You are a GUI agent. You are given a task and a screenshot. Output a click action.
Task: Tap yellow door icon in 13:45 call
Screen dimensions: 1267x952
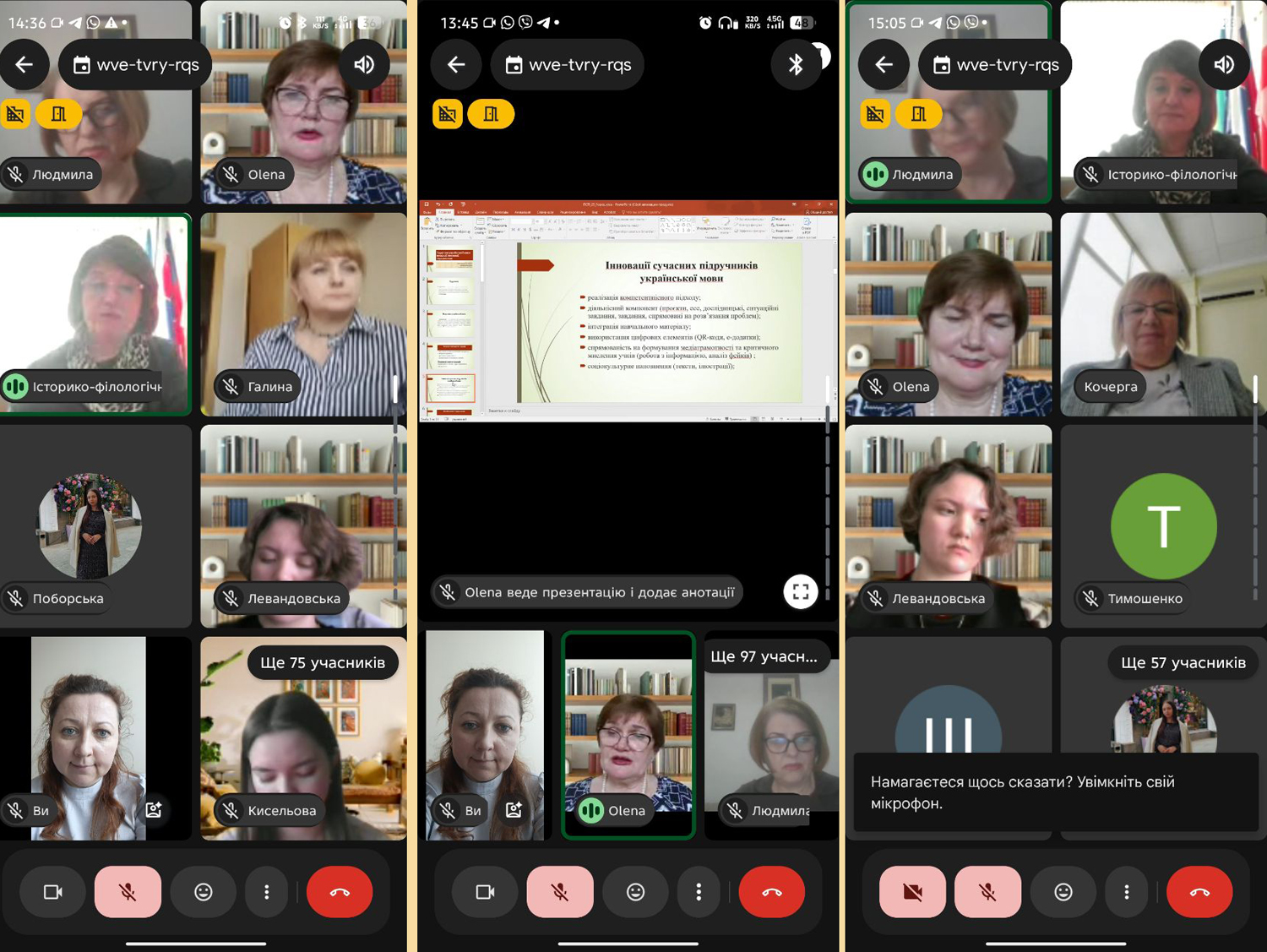coord(491,114)
